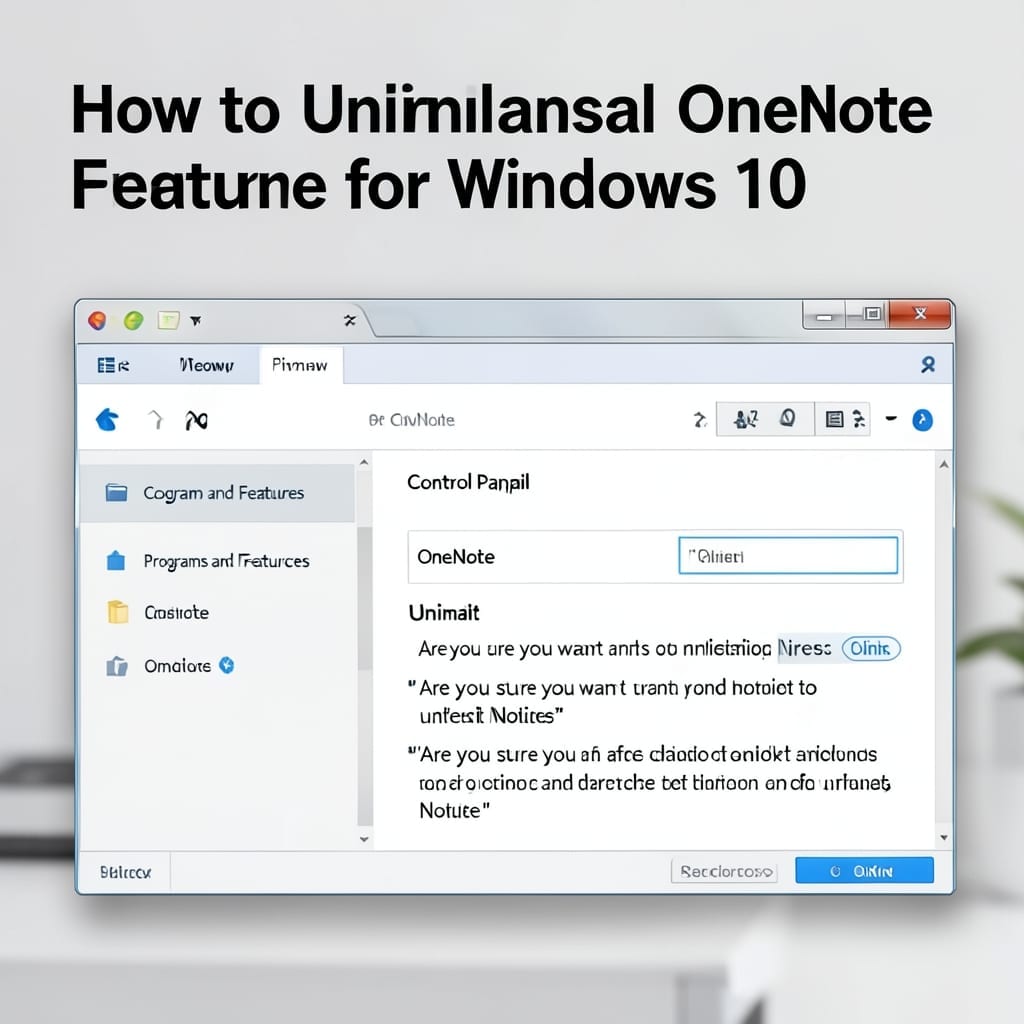Click the blue back arrow
This screenshot has width=1024, height=1024.
[108, 420]
